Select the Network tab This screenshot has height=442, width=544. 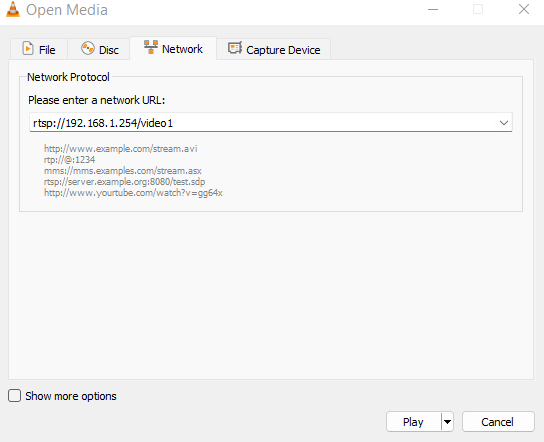[x=173, y=48]
